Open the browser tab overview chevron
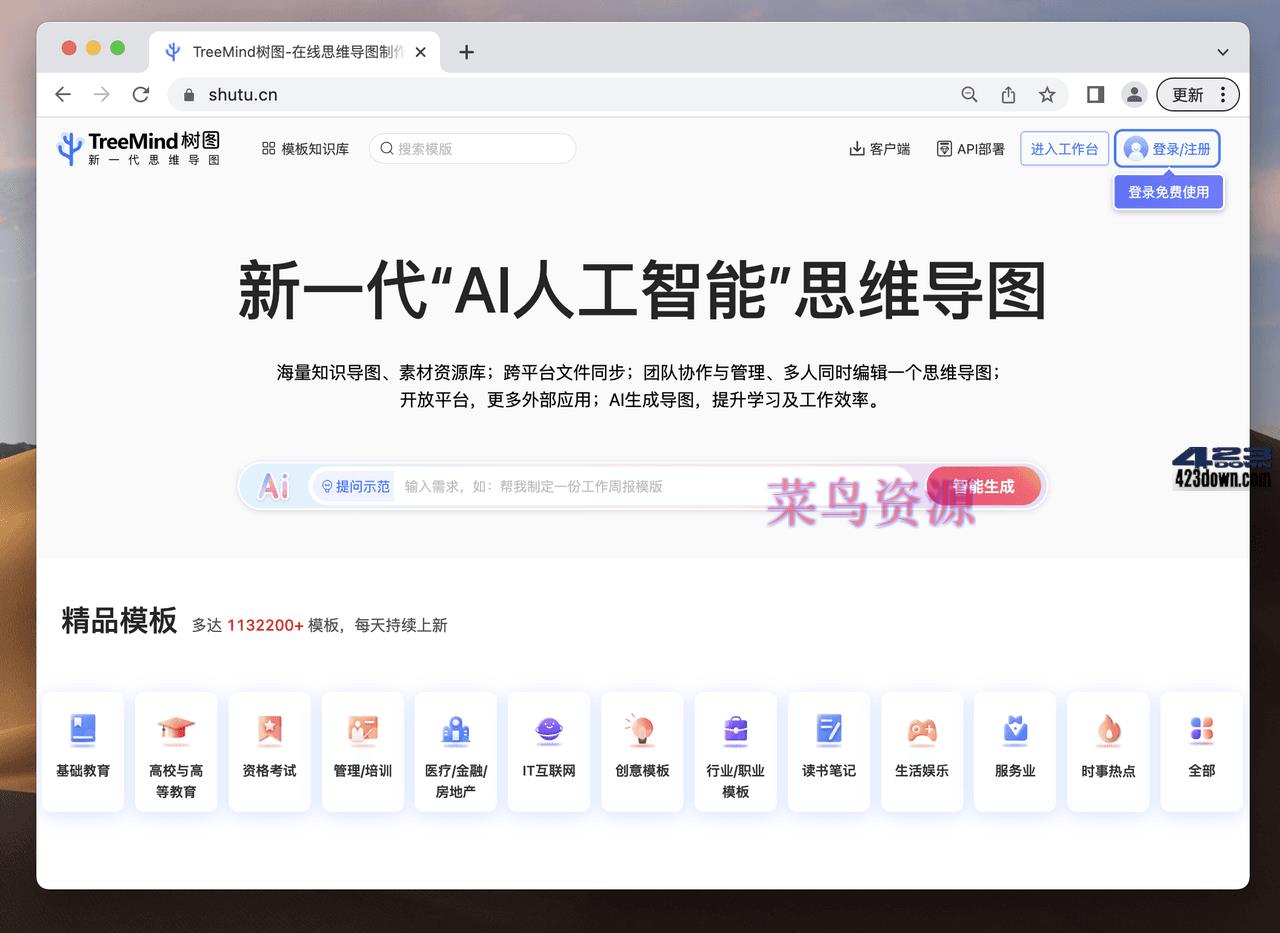 1222,51
